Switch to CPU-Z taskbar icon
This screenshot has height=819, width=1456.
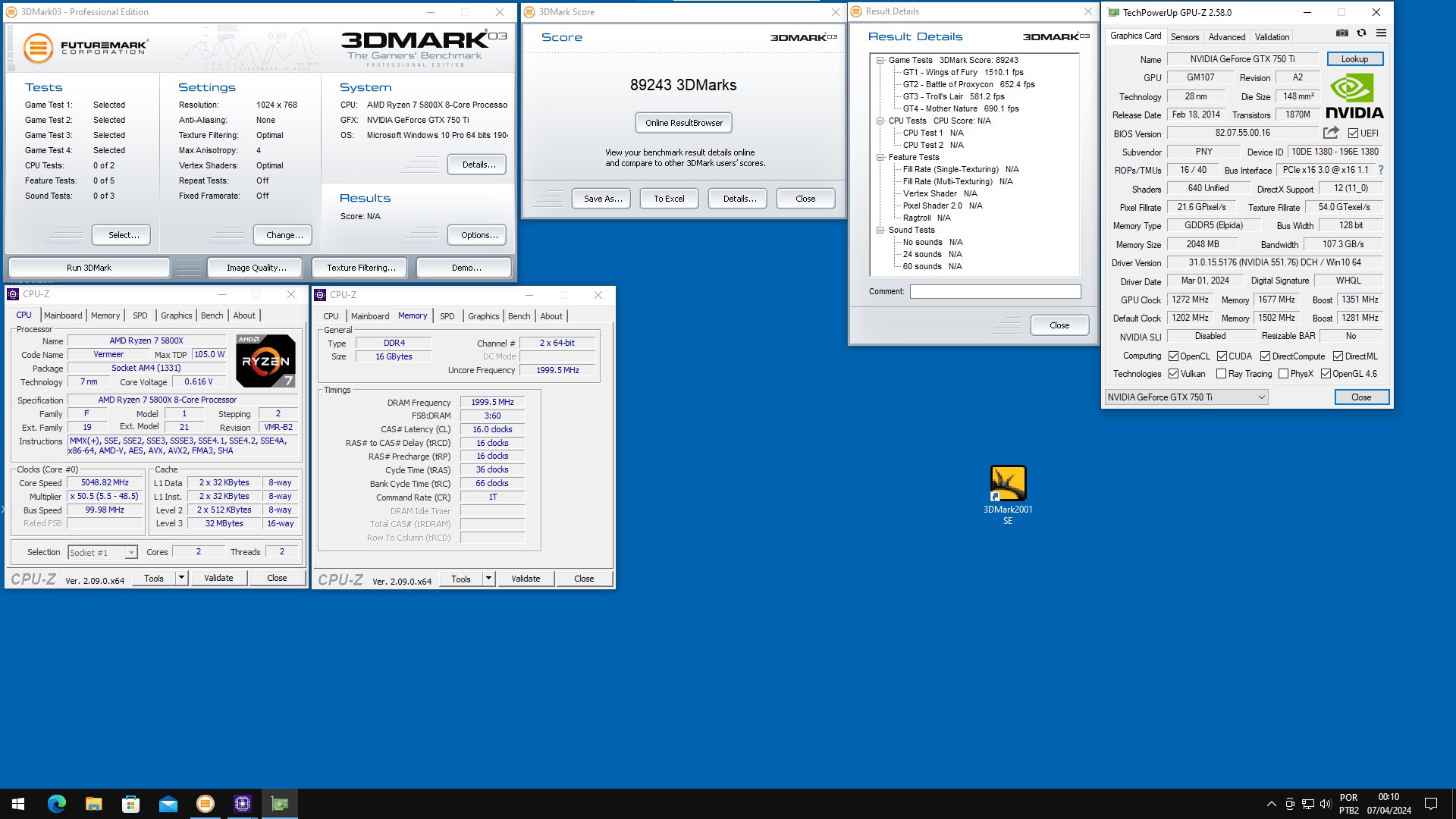click(242, 804)
